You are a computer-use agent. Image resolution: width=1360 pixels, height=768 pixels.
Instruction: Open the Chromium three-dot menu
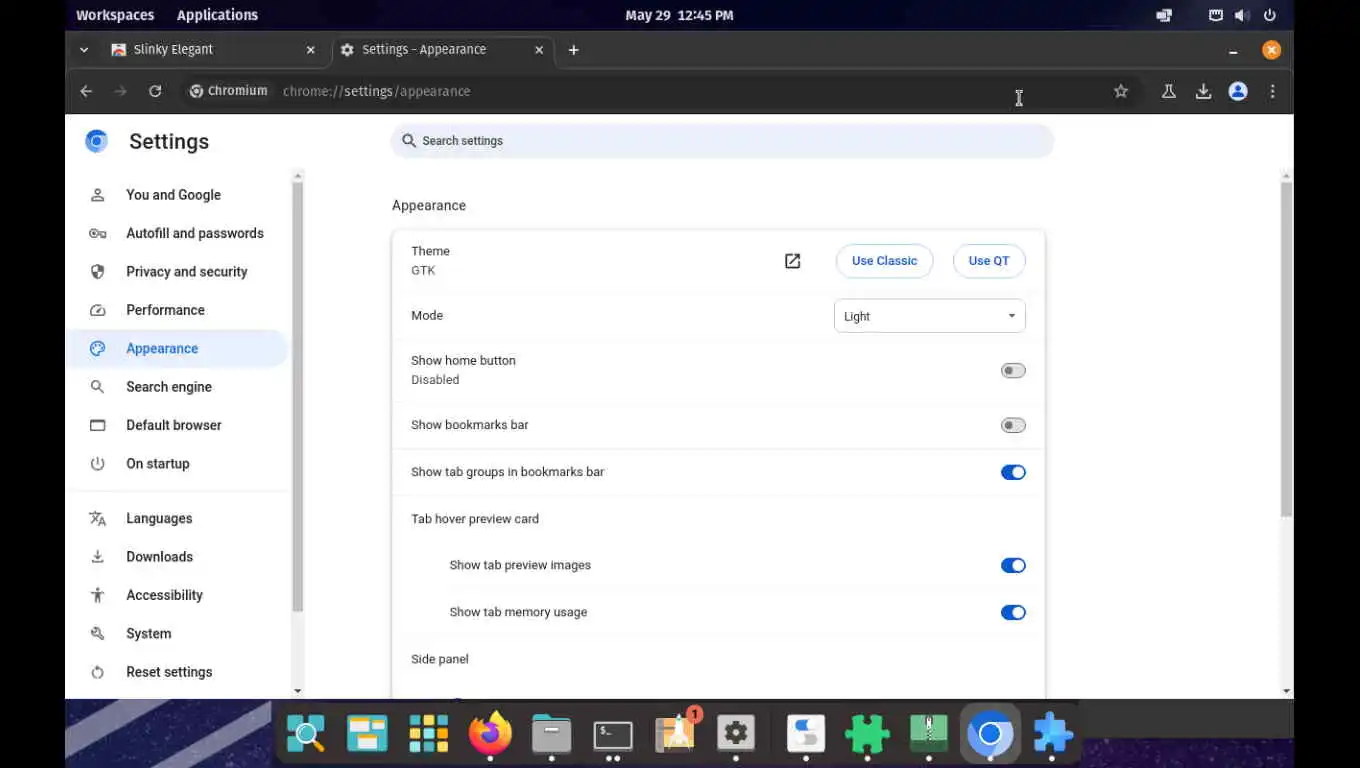[x=1272, y=91]
